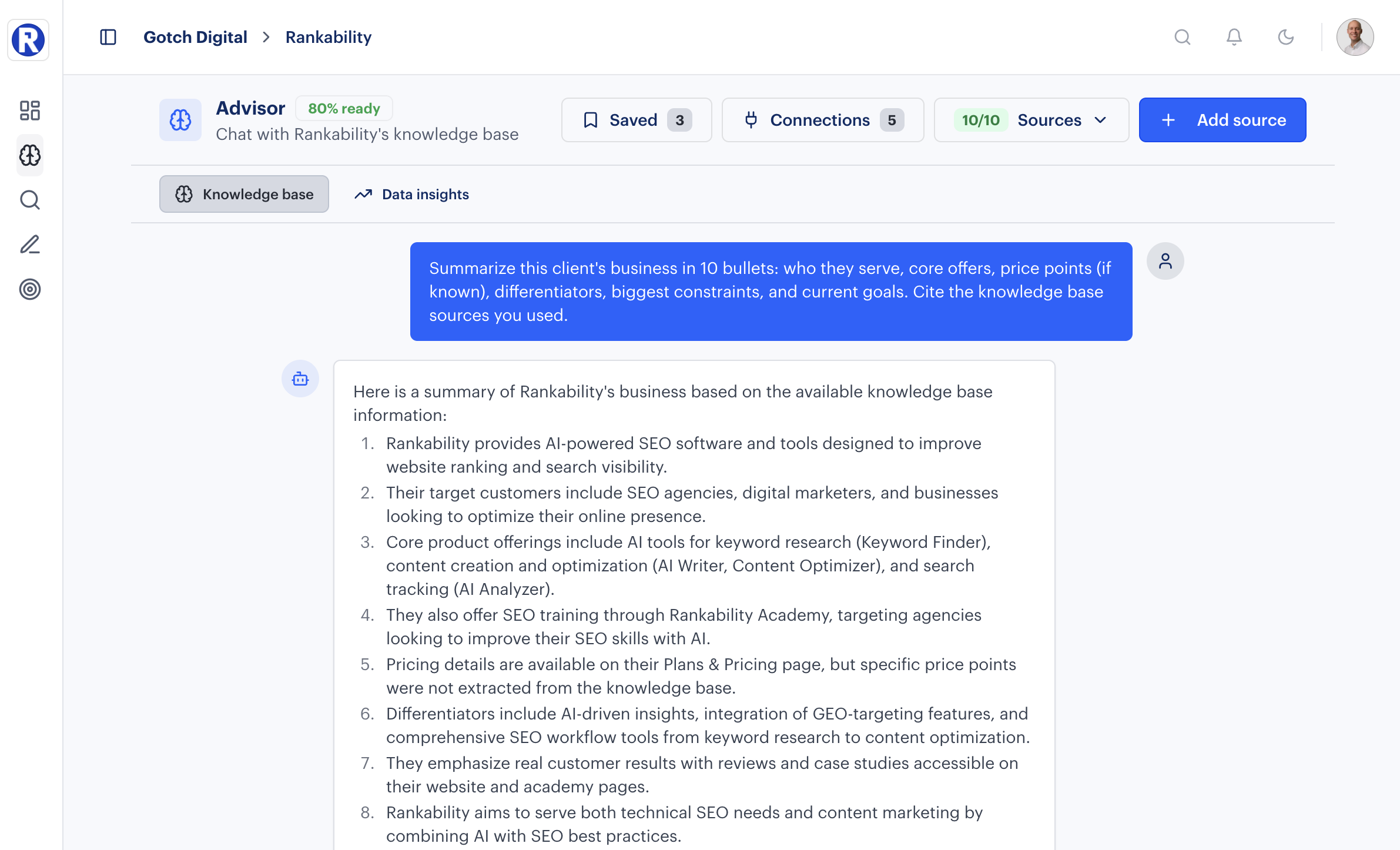Go to Gotch Digital breadcrumb
The height and width of the screenshot is (850, 1400).
[195, 36]
